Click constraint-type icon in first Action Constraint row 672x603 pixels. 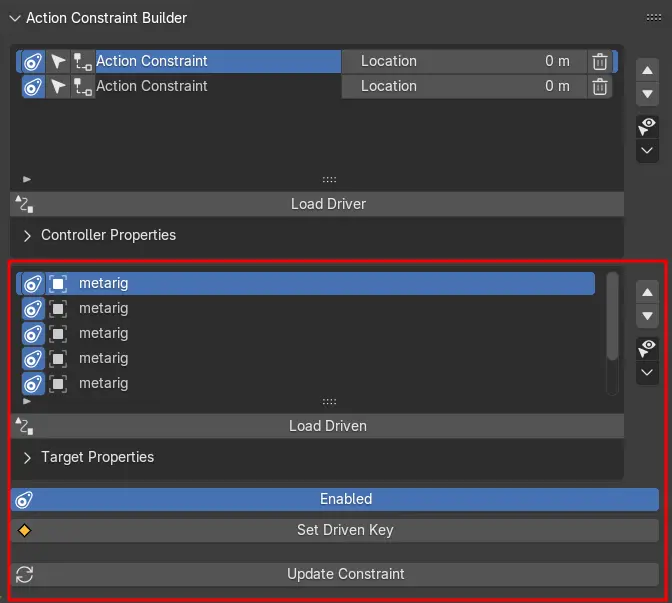(x=83, y=61)
